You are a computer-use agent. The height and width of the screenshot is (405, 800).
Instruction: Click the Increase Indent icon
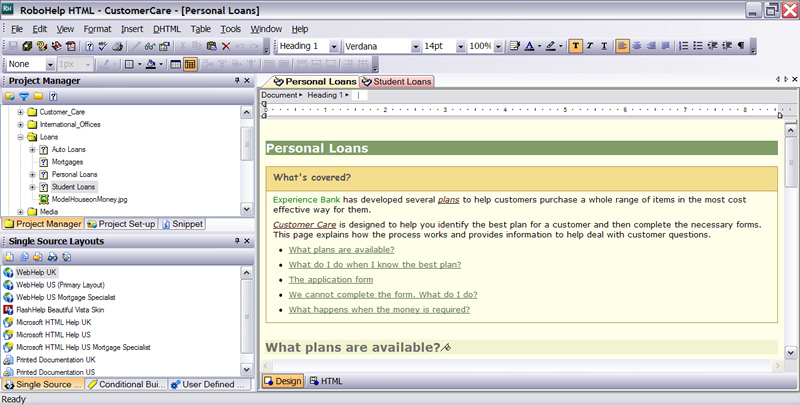coord(727,46)
